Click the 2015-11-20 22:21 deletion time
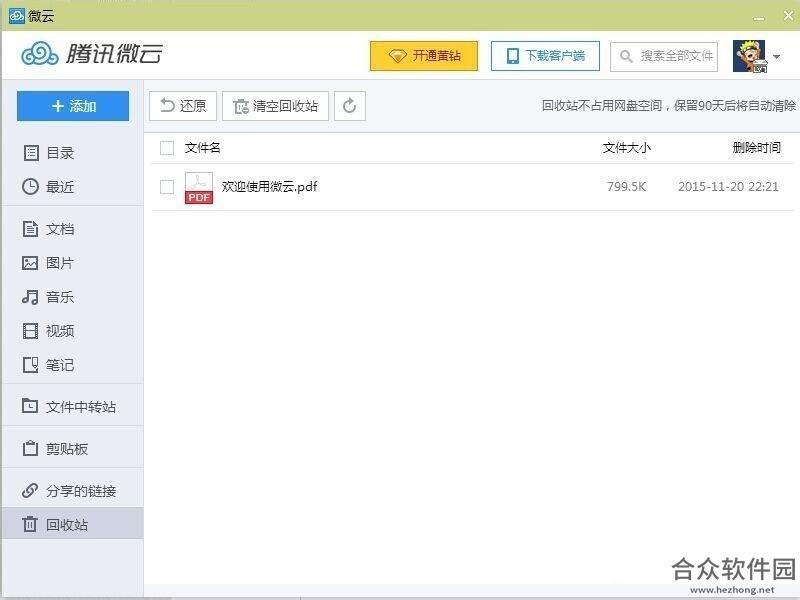Screen dimensions: 800x600 [x=728, y=187]
